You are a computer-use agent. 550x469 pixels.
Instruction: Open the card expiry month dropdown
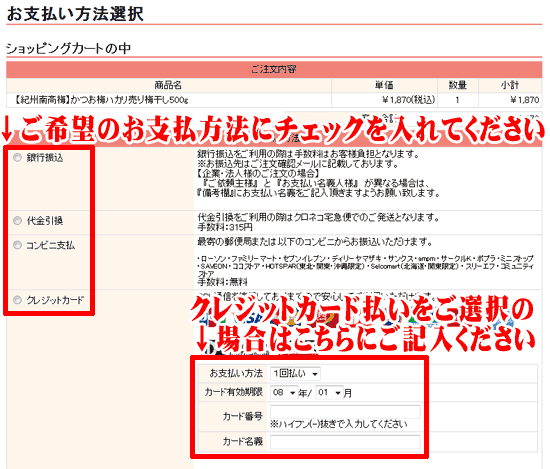point(329,393)
